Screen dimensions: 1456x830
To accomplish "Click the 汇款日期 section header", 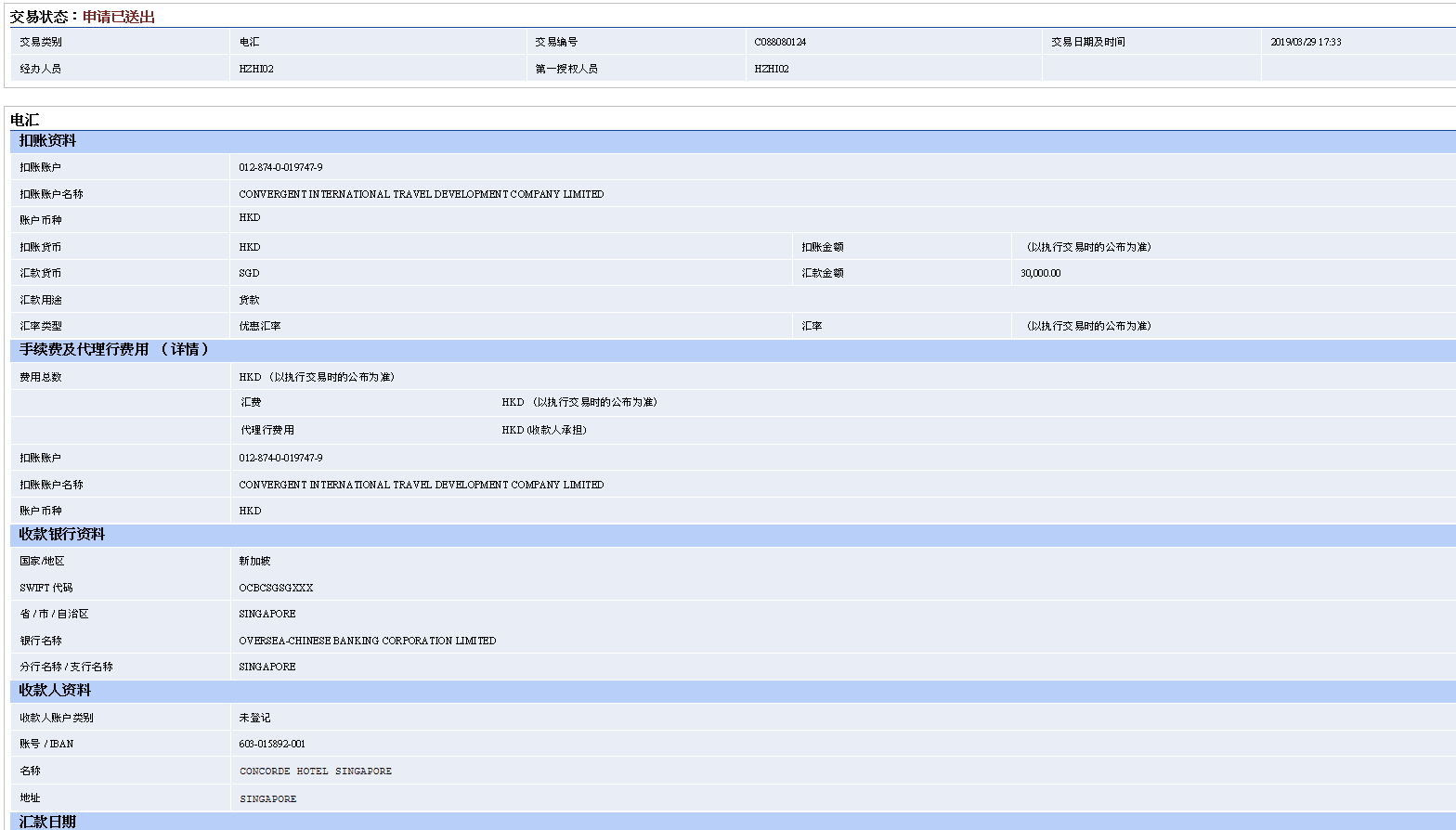I will (47, 822).
